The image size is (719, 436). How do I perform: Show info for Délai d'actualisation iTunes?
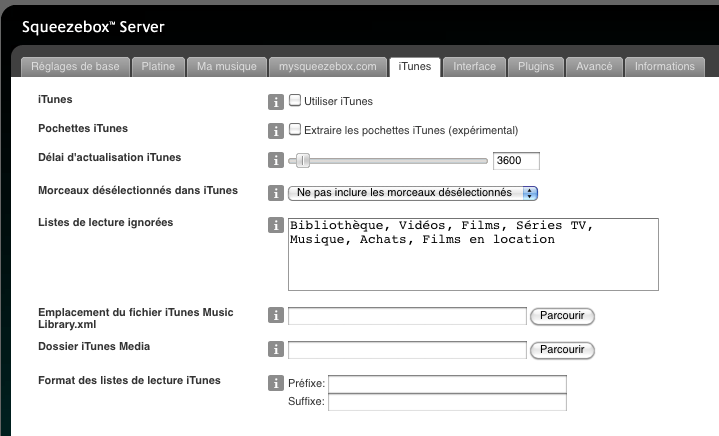pyautogui.click(x=276, y=160)
